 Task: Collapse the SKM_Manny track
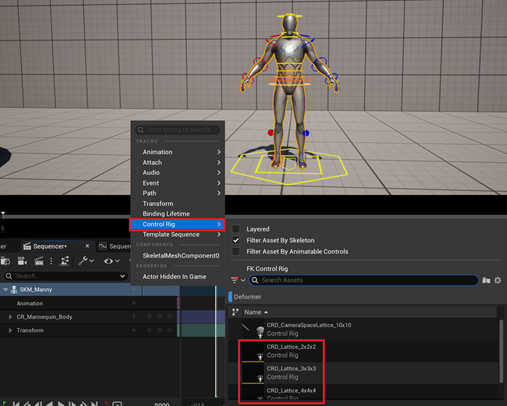coord(5,290)
